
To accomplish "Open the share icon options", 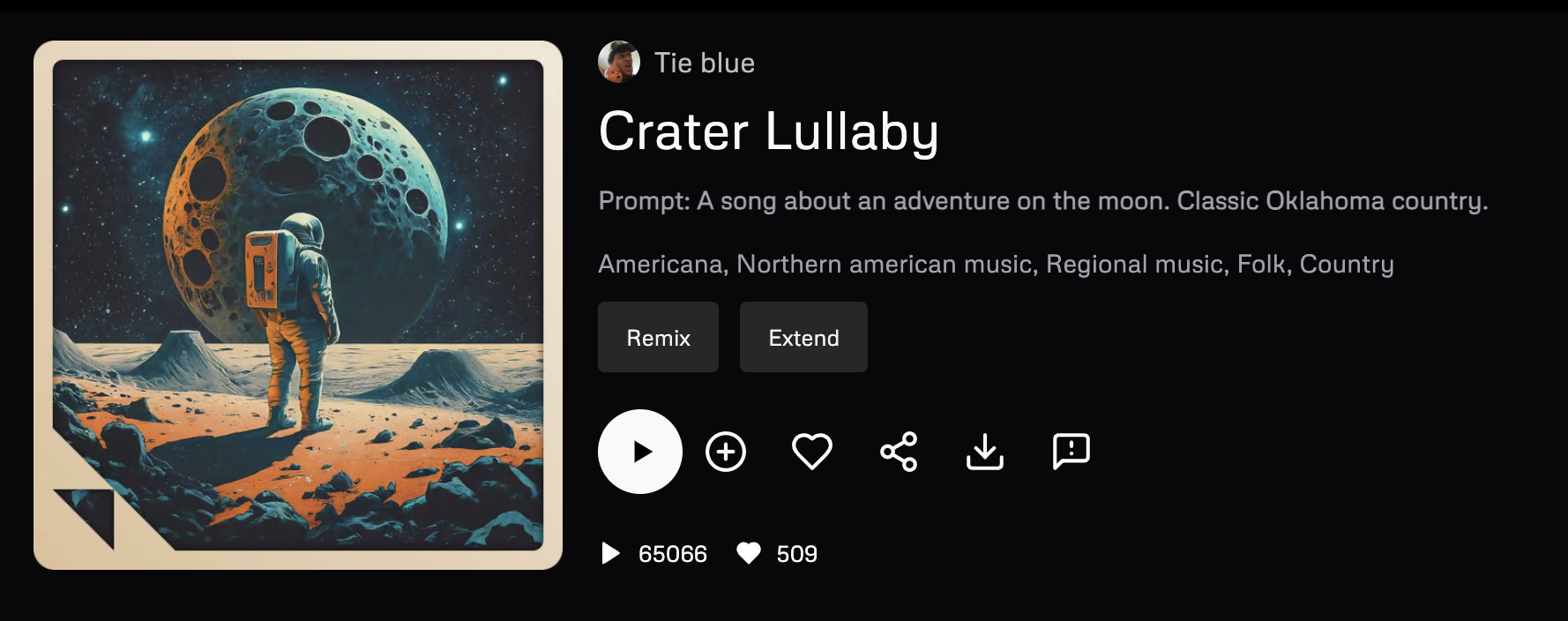I will pyautogui.click(x=899, y=452).
